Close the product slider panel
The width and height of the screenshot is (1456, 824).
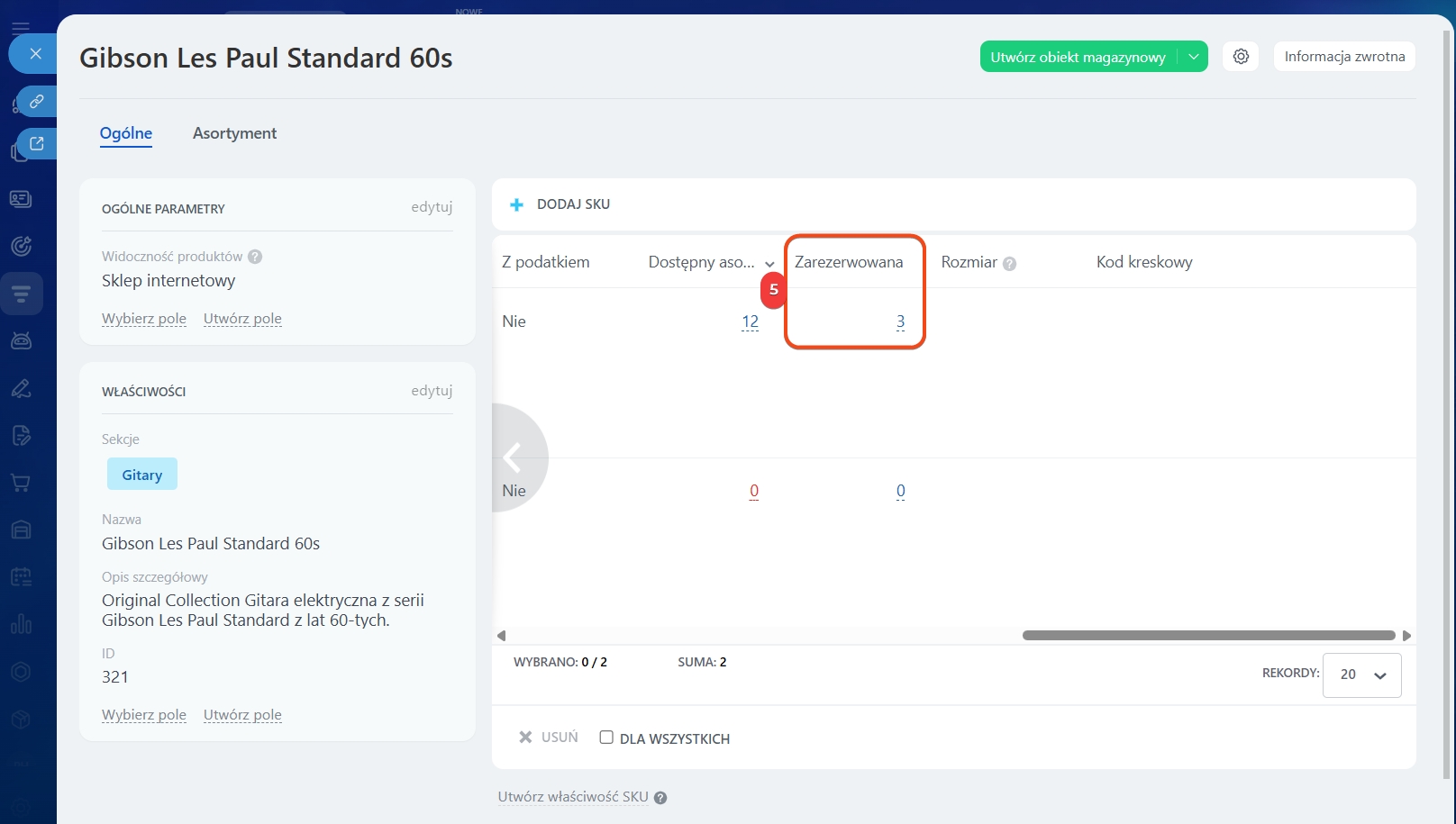click(35, 54)
